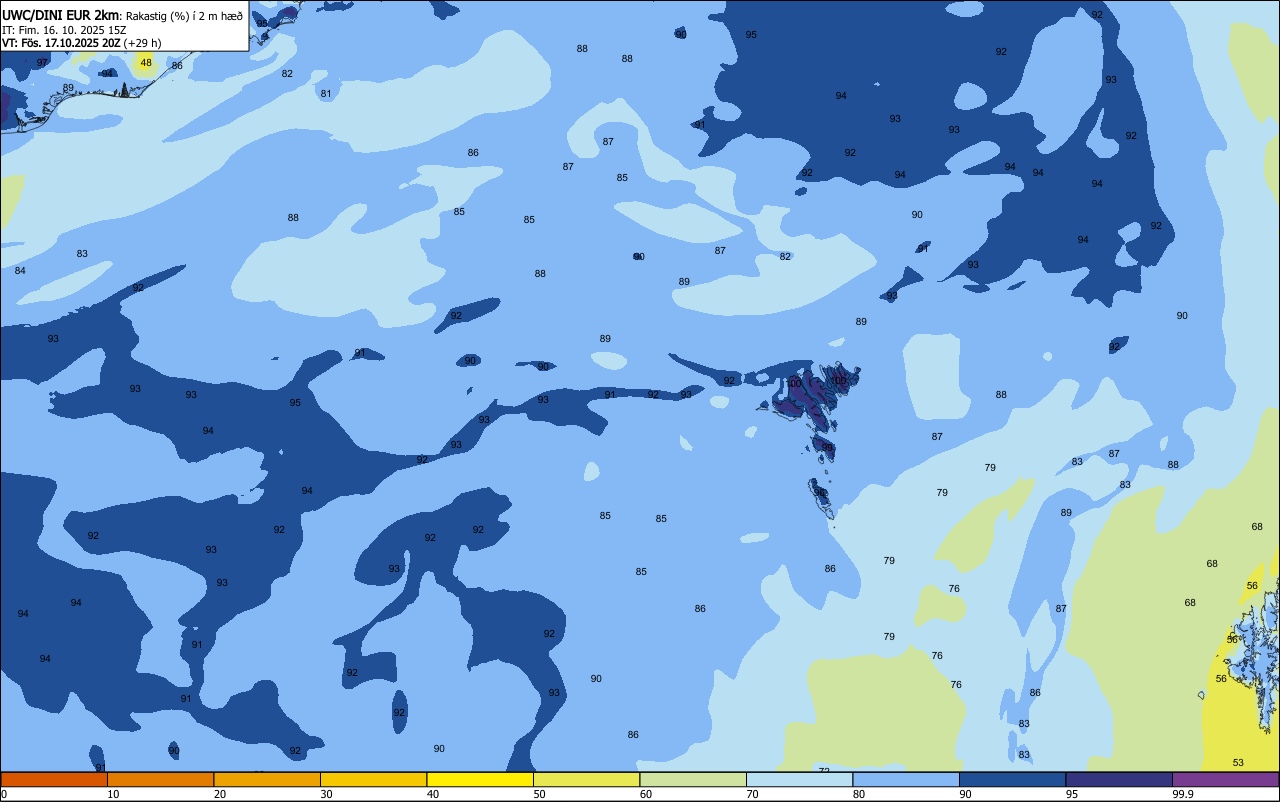The width and height of the screenshot is (1280, 802).
Task: Click the "53" humidity value
Action: 1238,763
